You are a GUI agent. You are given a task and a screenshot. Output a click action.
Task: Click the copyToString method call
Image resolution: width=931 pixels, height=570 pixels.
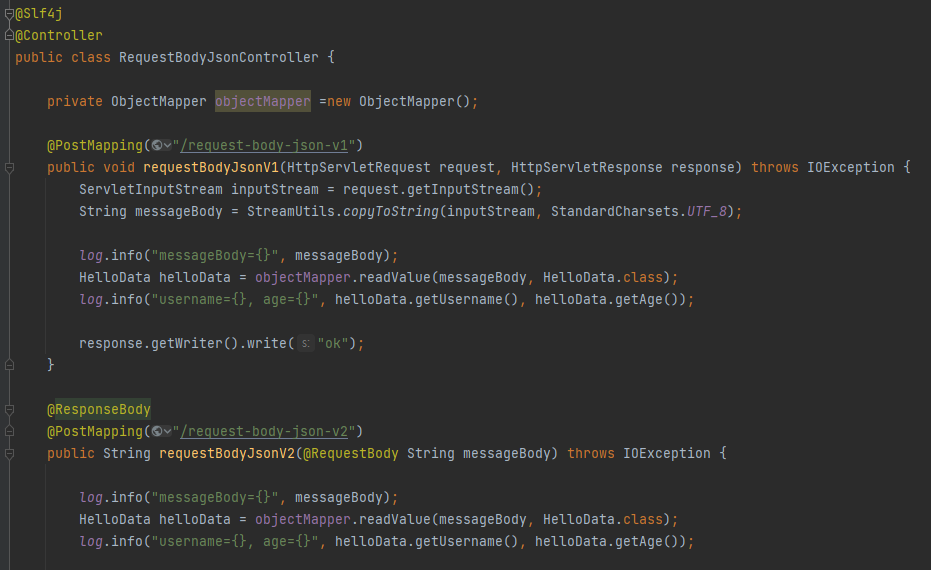[391, 211]
